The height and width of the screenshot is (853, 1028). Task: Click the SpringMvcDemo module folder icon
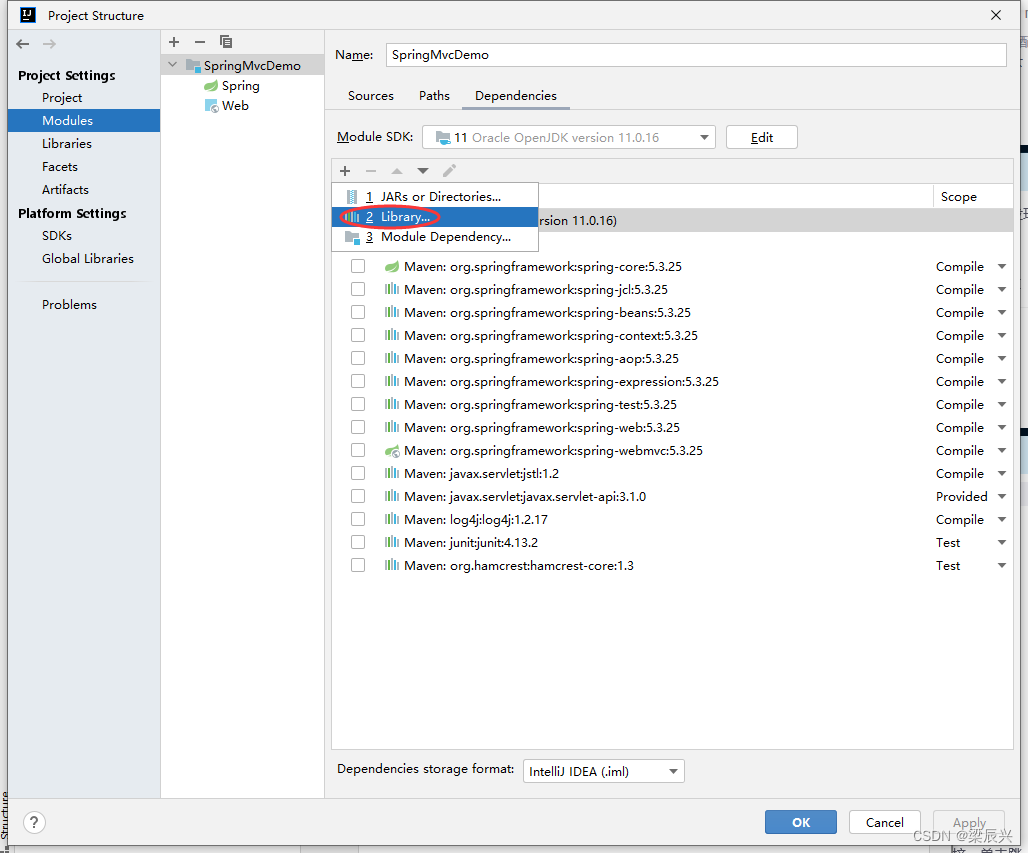pos(193,66)
